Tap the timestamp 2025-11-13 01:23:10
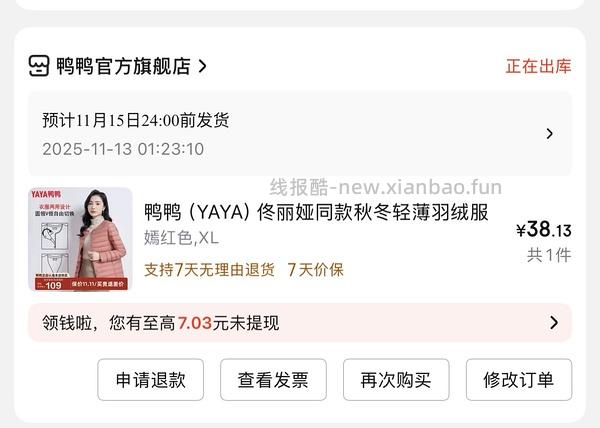 click(x=123, y=149)
